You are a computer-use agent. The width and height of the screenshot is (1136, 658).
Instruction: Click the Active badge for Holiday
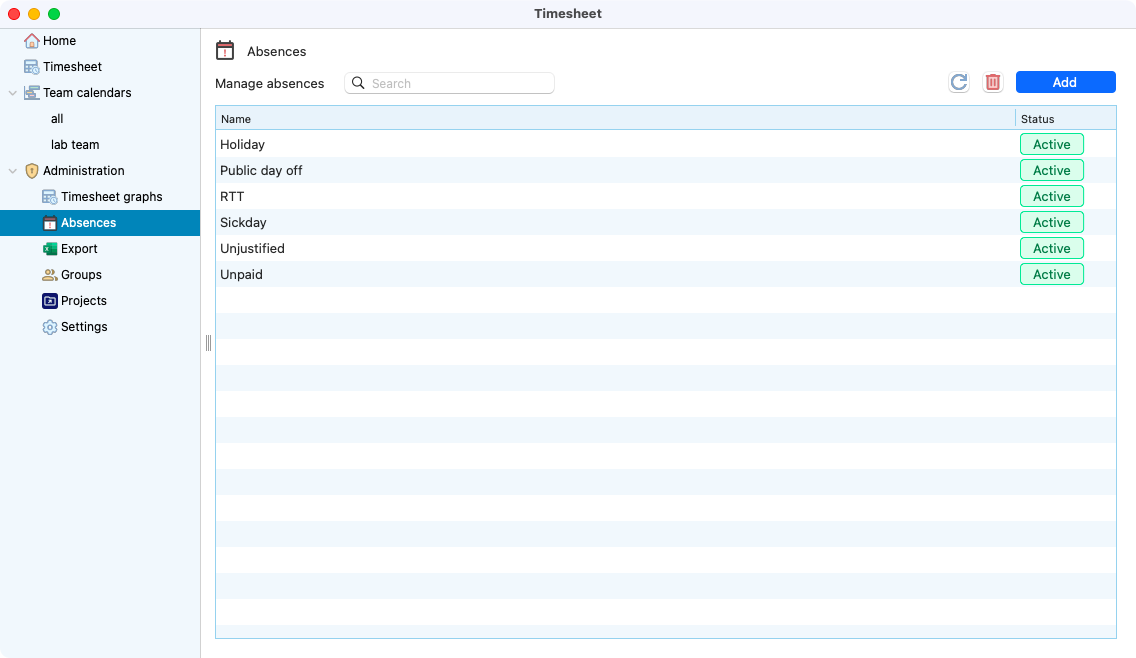click(1051, 144)
